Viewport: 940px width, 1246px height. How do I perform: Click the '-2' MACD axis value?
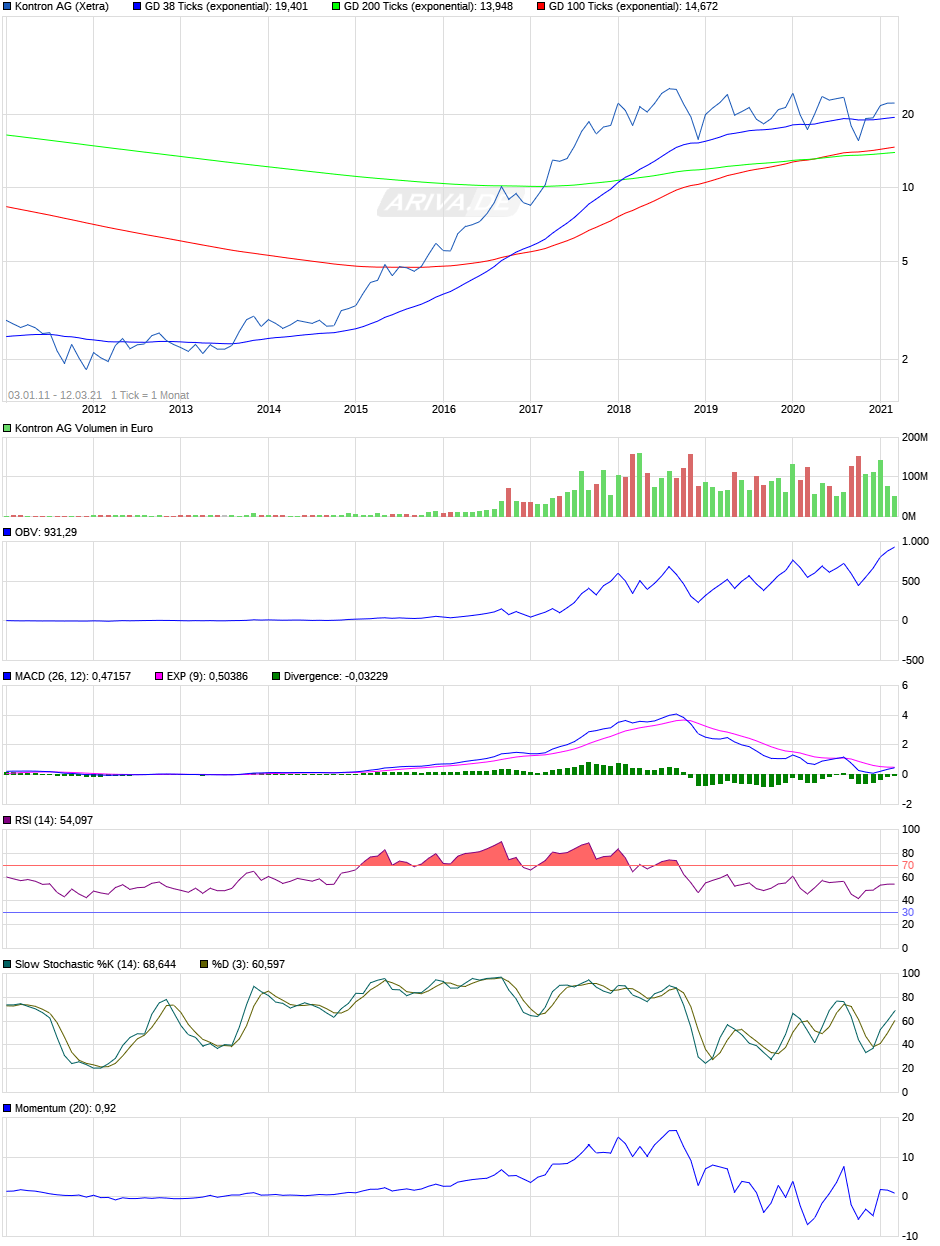907,804
